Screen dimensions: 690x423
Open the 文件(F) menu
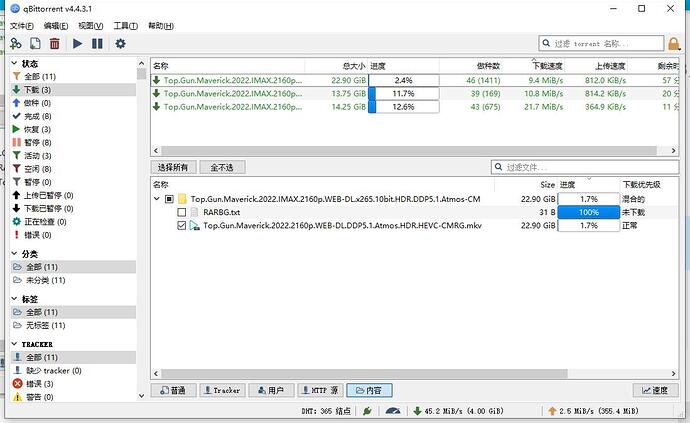tap(22, 26)
